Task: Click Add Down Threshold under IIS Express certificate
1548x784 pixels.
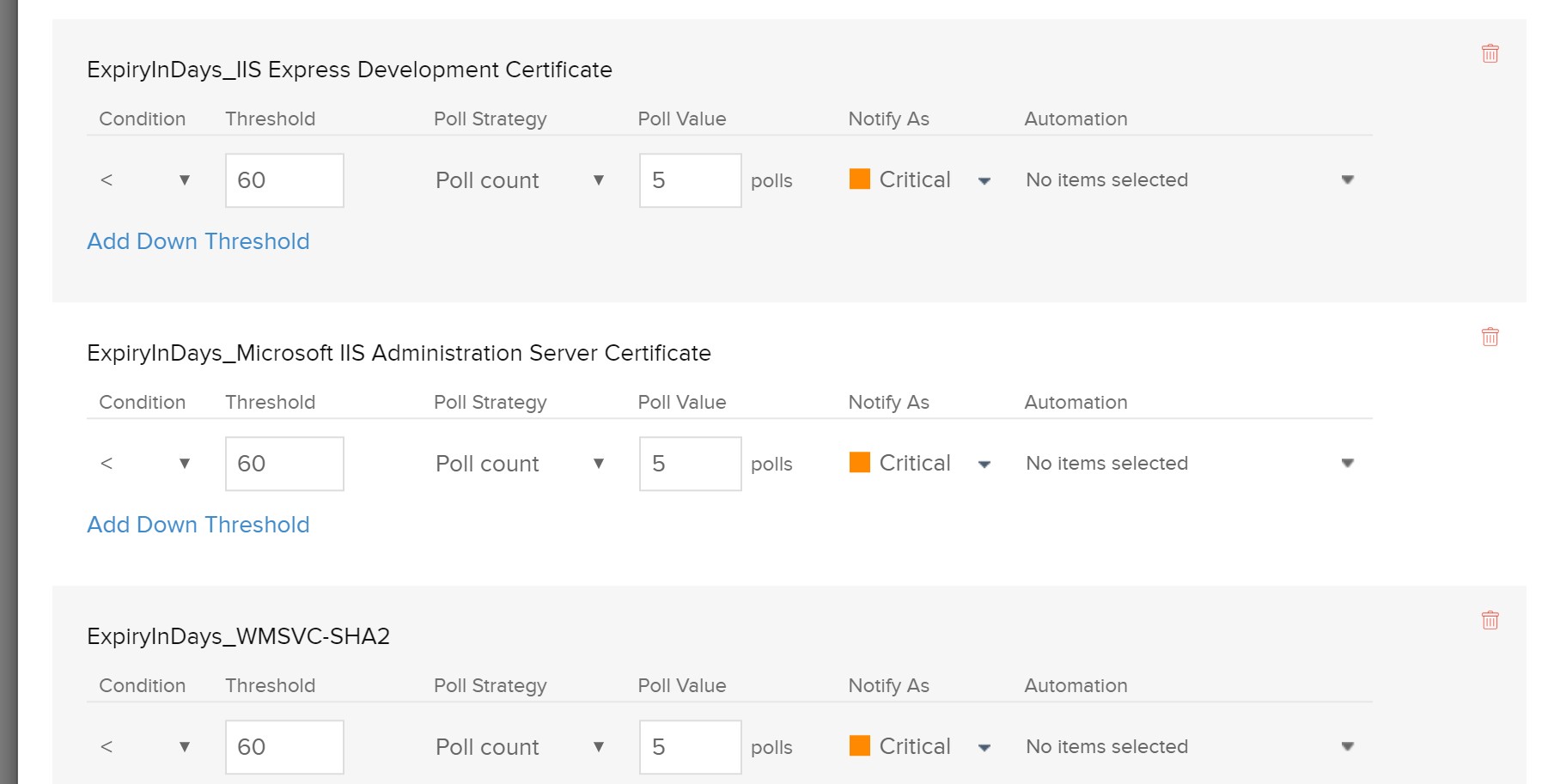Action: (x=198, y=241)
